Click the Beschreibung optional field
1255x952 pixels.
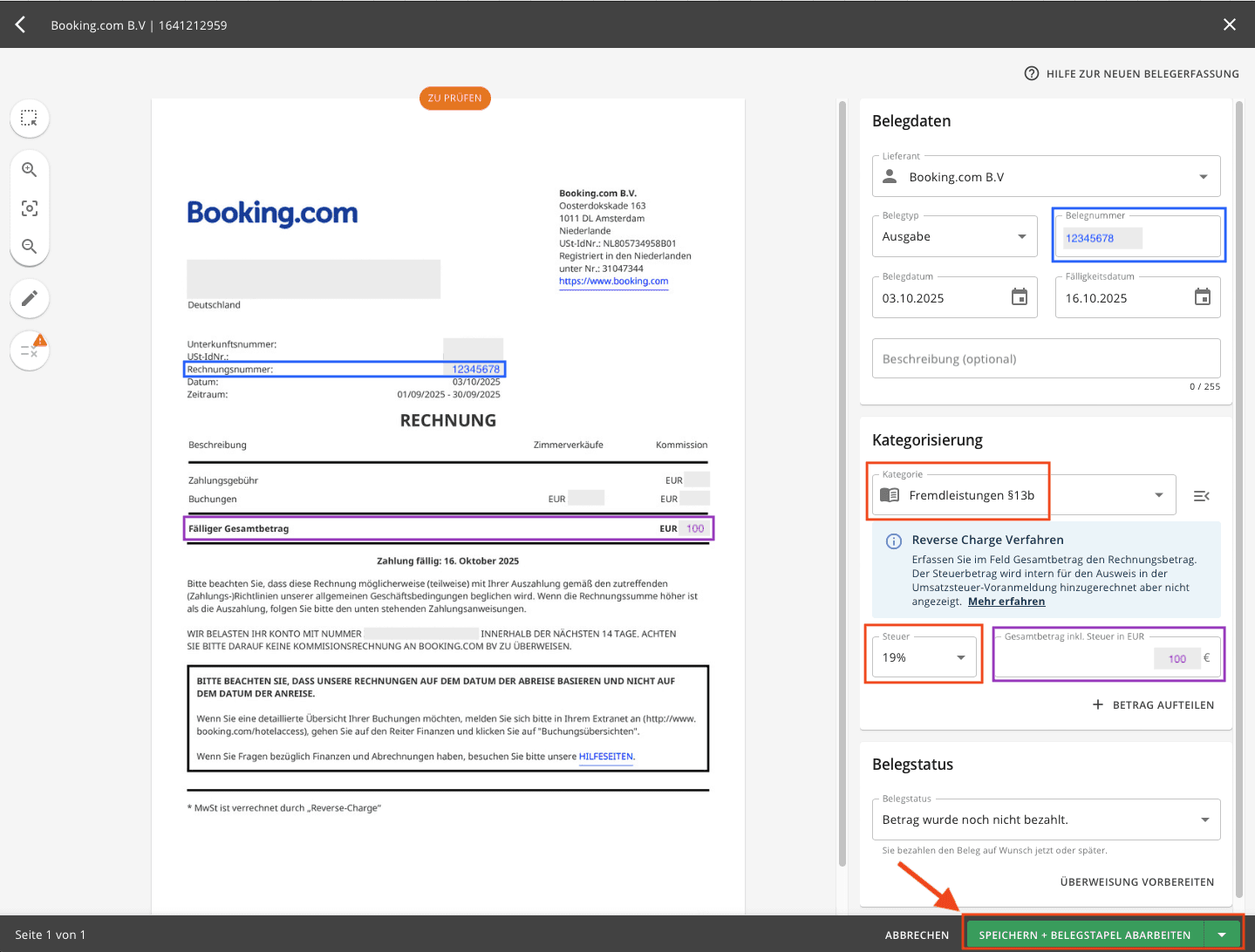(1046, 358)
